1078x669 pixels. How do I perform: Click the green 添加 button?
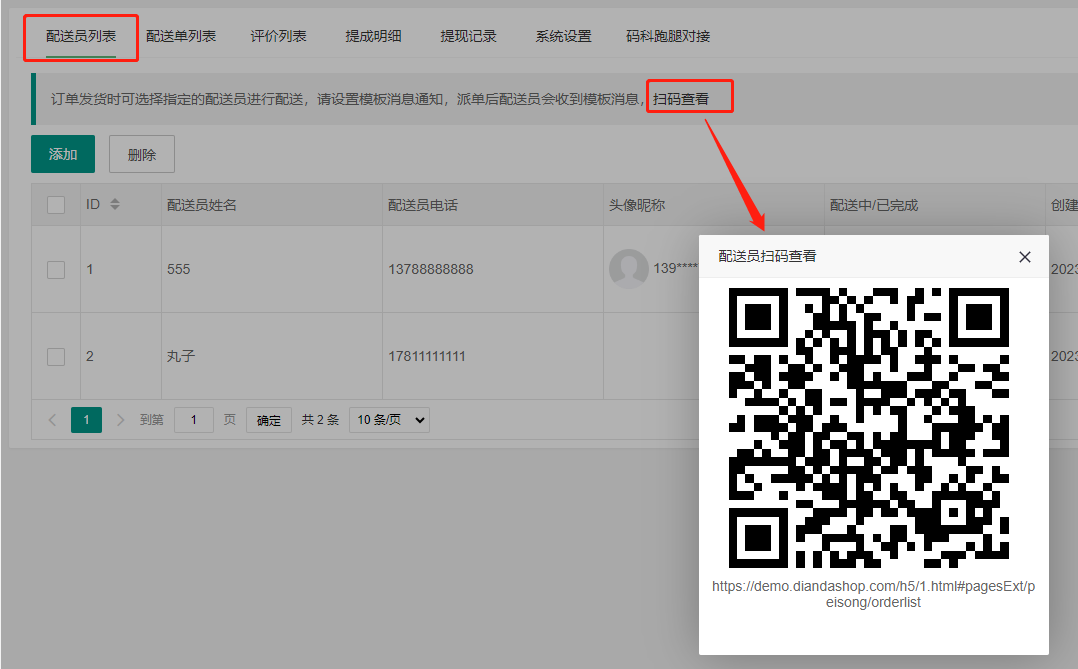63,154
